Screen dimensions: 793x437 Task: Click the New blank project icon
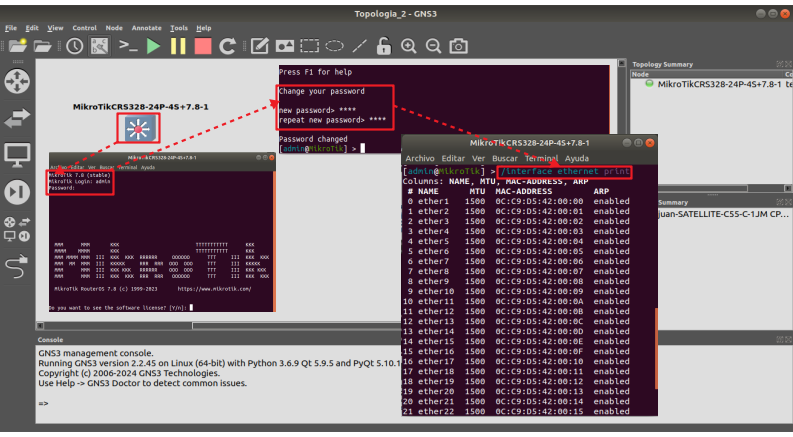[17, 46]
